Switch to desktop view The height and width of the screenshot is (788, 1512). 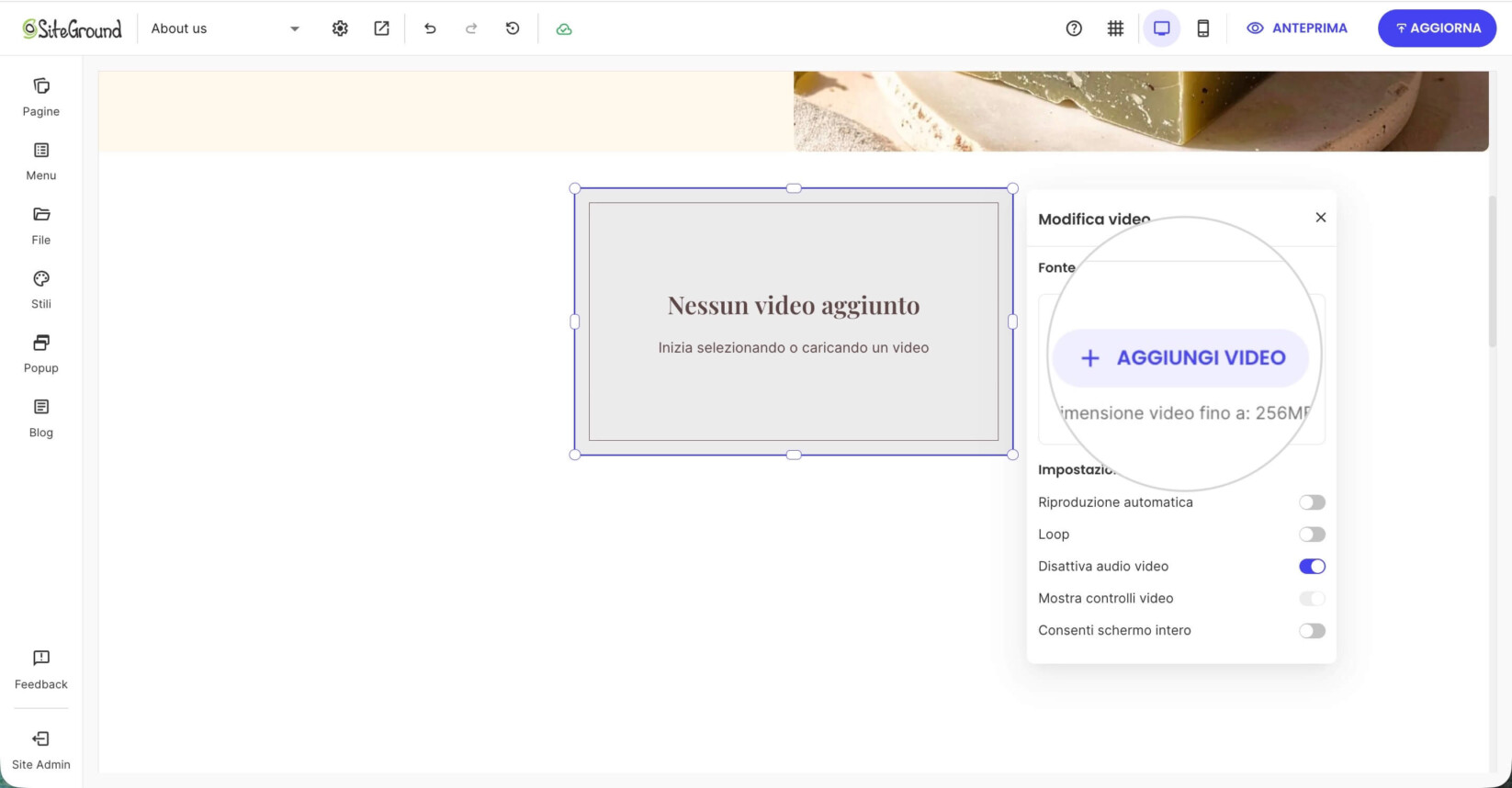(x=1162, y=28)
